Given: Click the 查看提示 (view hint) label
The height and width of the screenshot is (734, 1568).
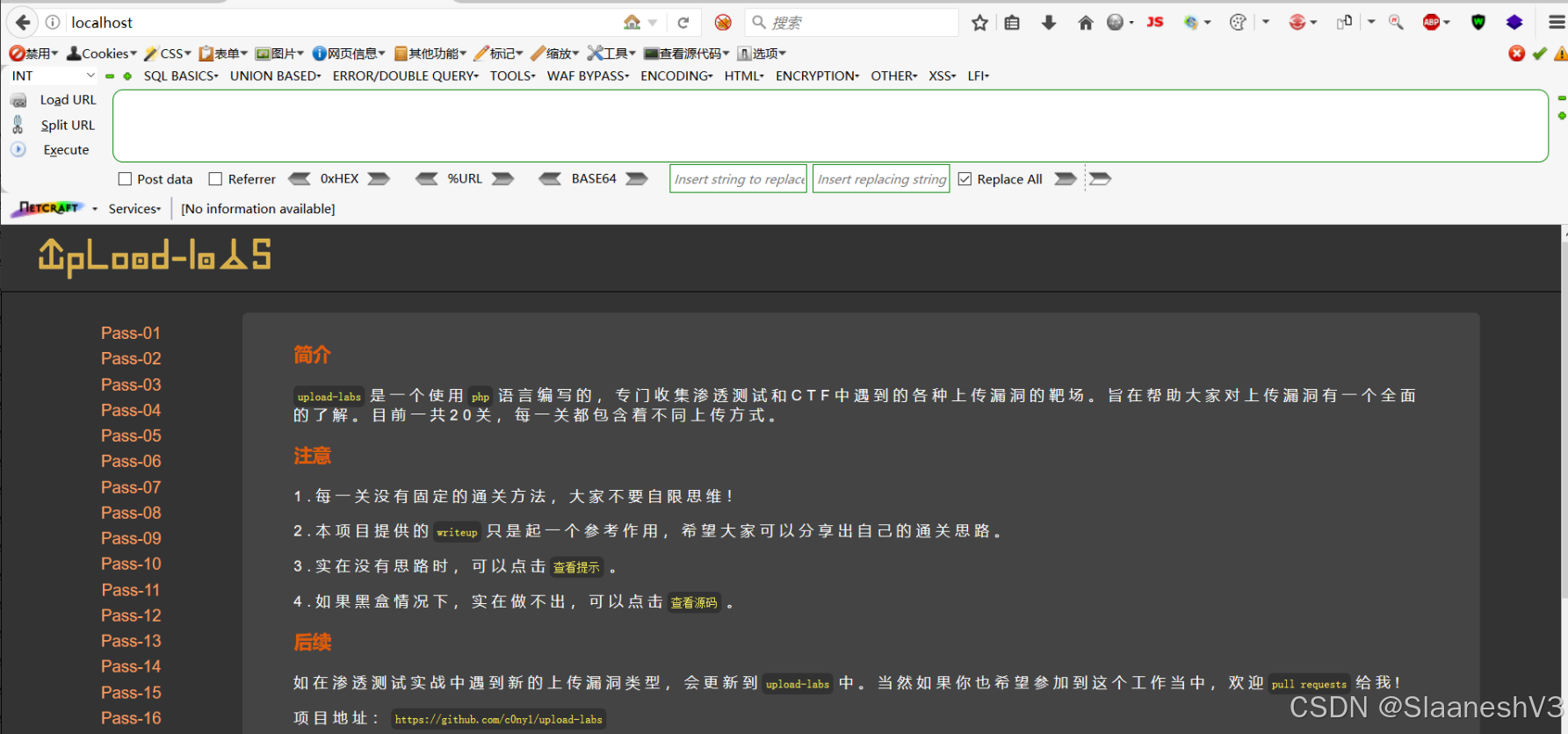Looking at the screenshot, I should [576, 567].
